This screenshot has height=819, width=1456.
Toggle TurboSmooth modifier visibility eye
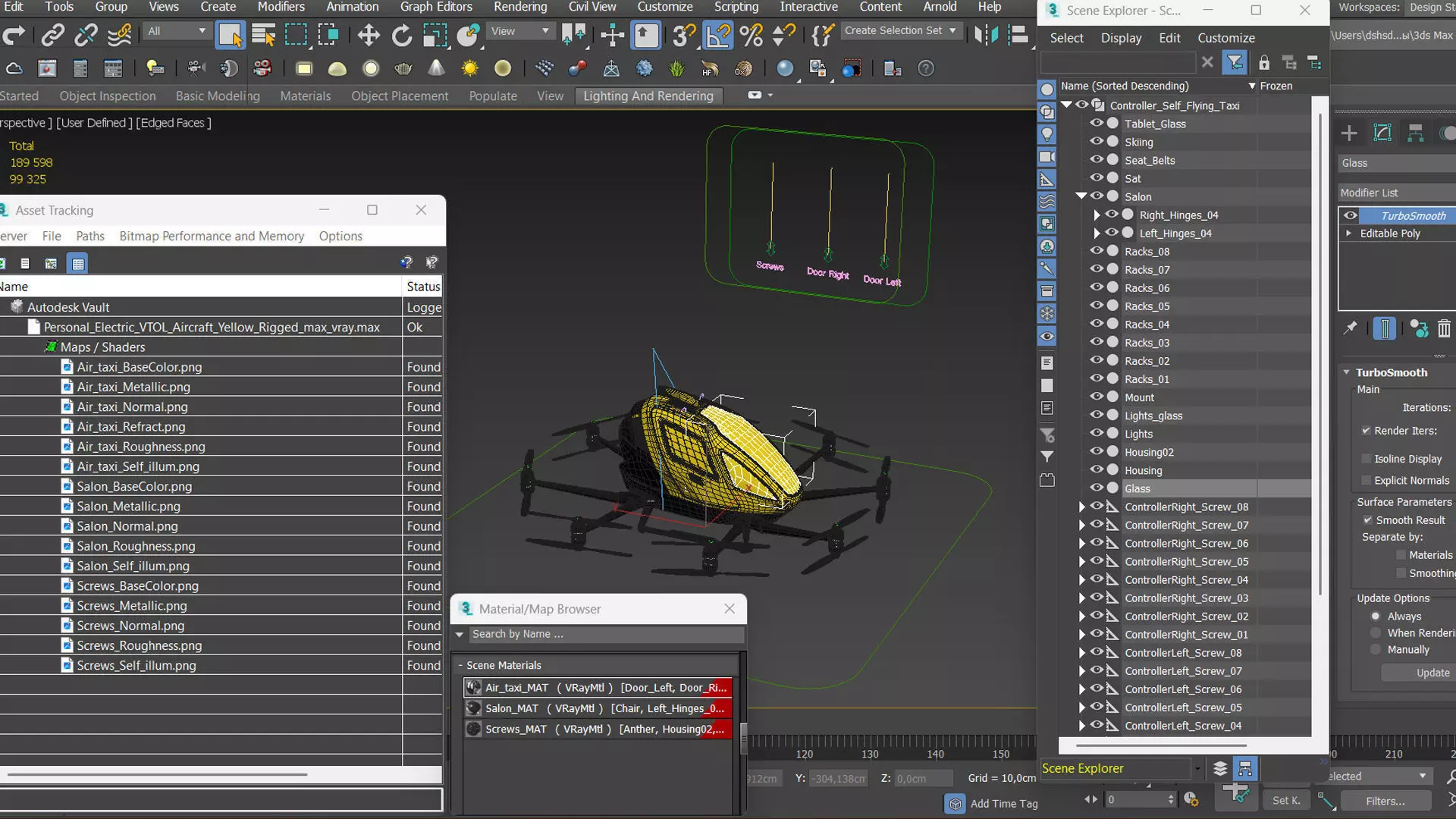point(1351,215)
